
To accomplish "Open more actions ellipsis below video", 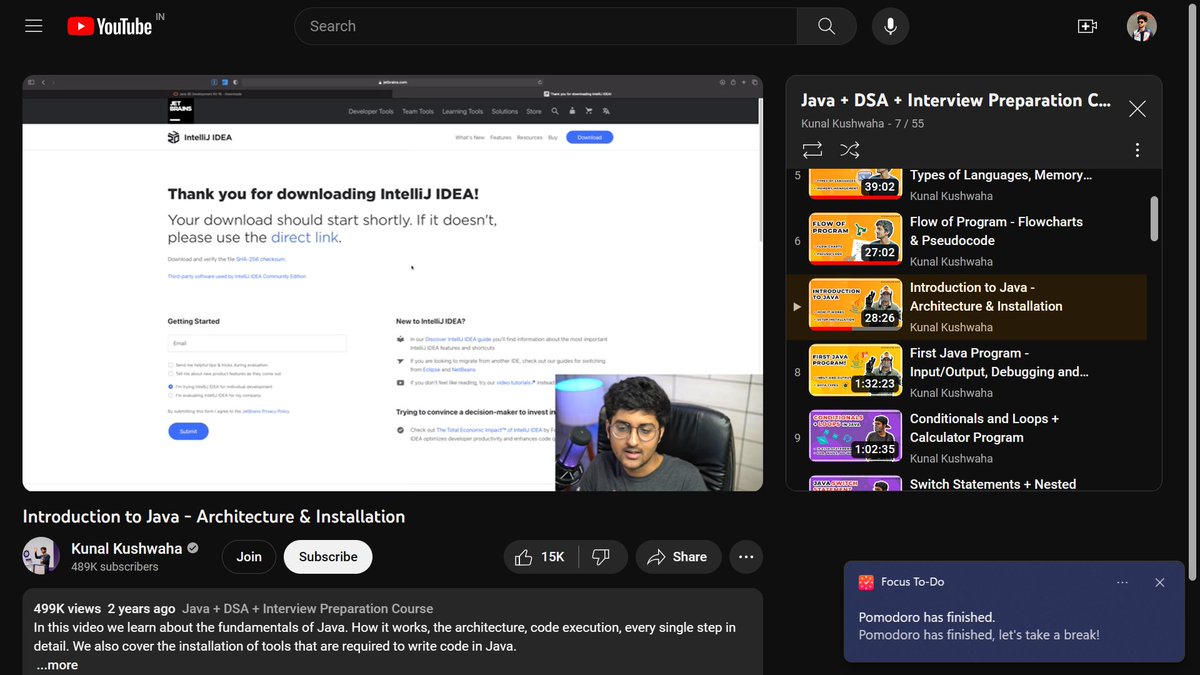I will pos(746,557).
